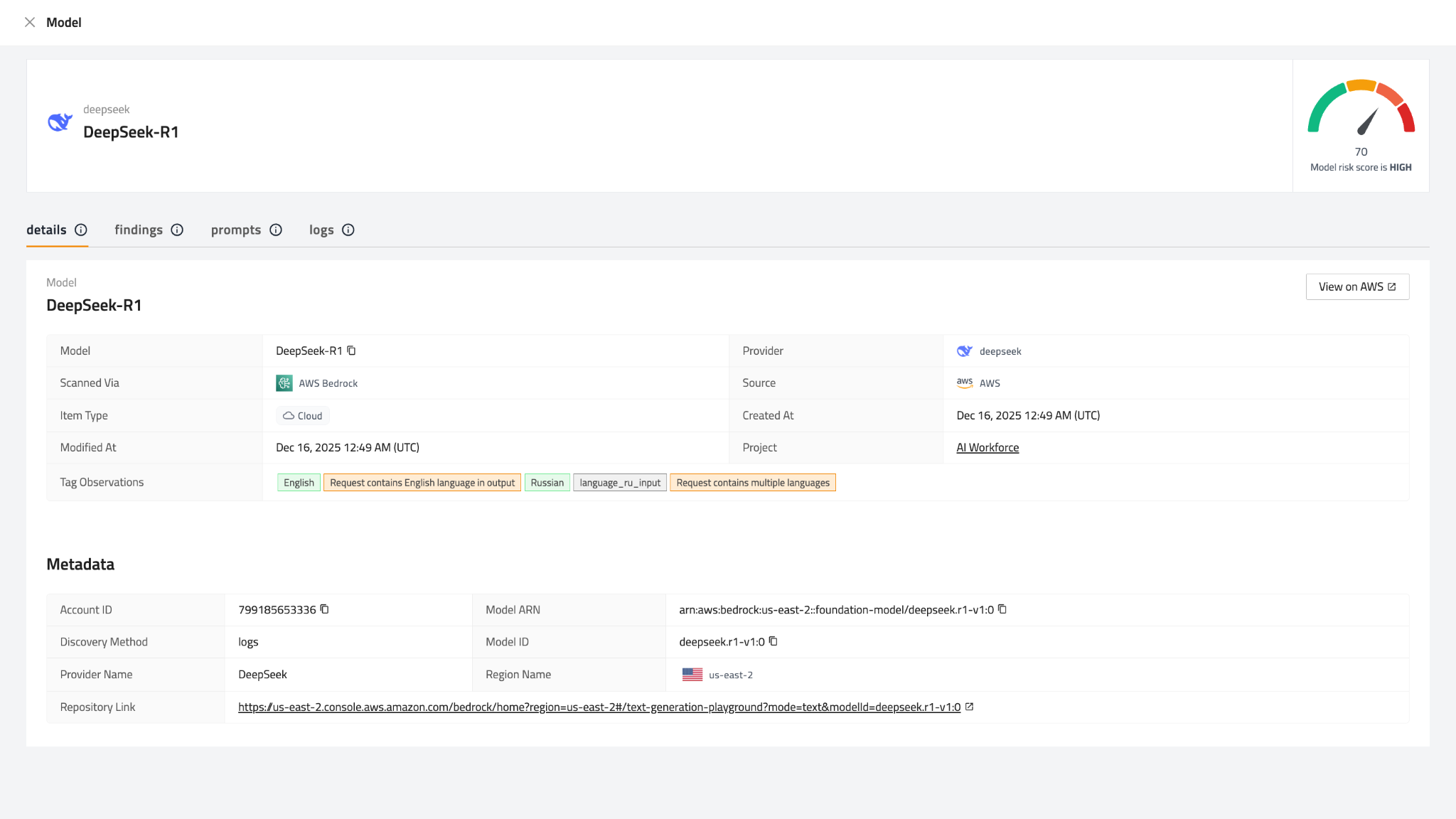Click the Discovery Method value 'logs'
1456x819 pixels.
tap(248, 642)
